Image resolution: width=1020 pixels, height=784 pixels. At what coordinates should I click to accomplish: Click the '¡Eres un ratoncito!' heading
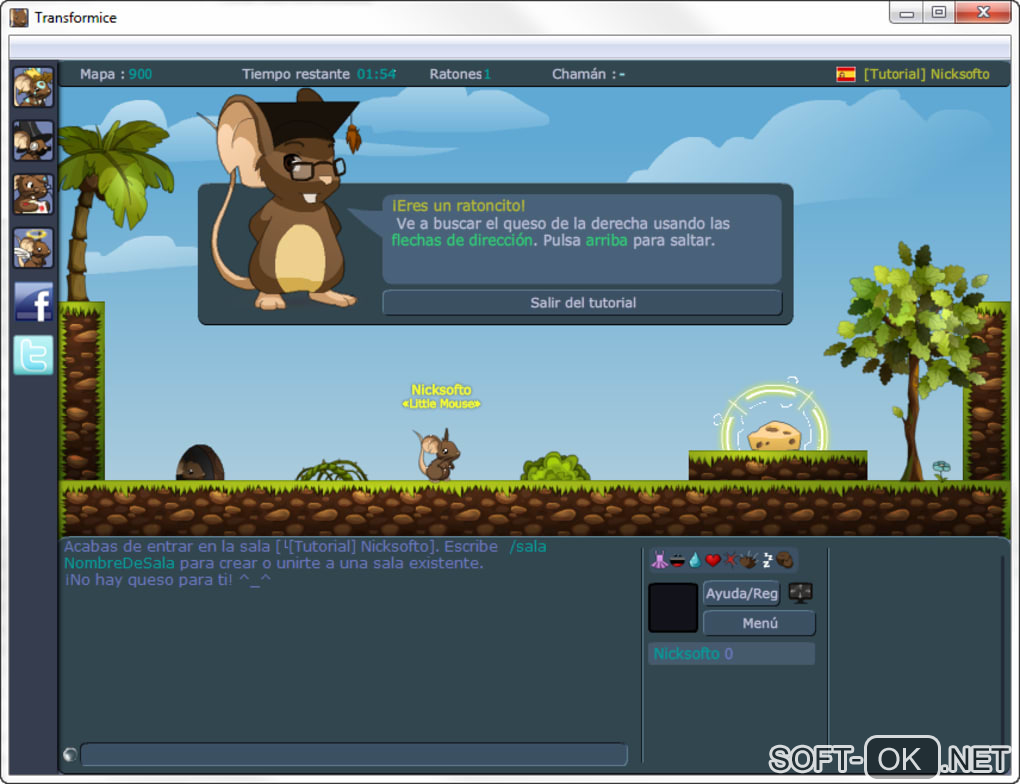(x=458, y=206)
